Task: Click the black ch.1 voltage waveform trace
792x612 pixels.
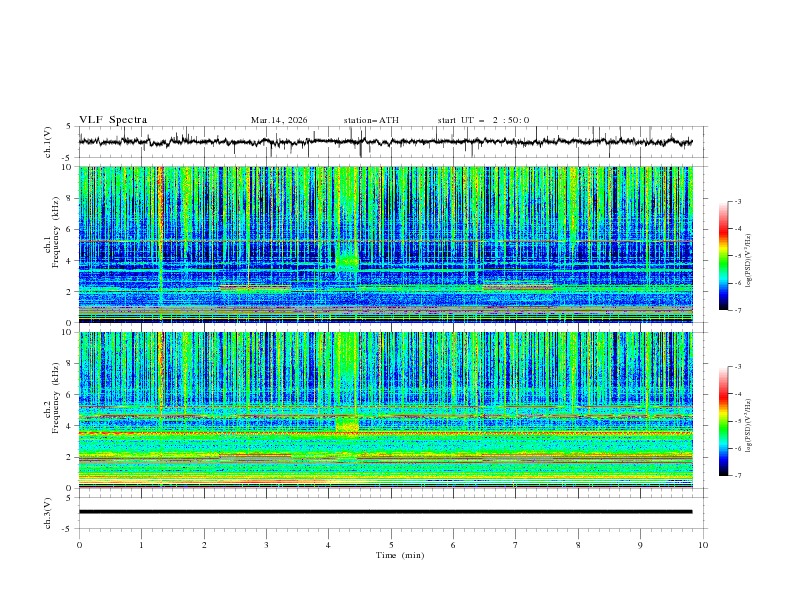Action: point(385,142)
